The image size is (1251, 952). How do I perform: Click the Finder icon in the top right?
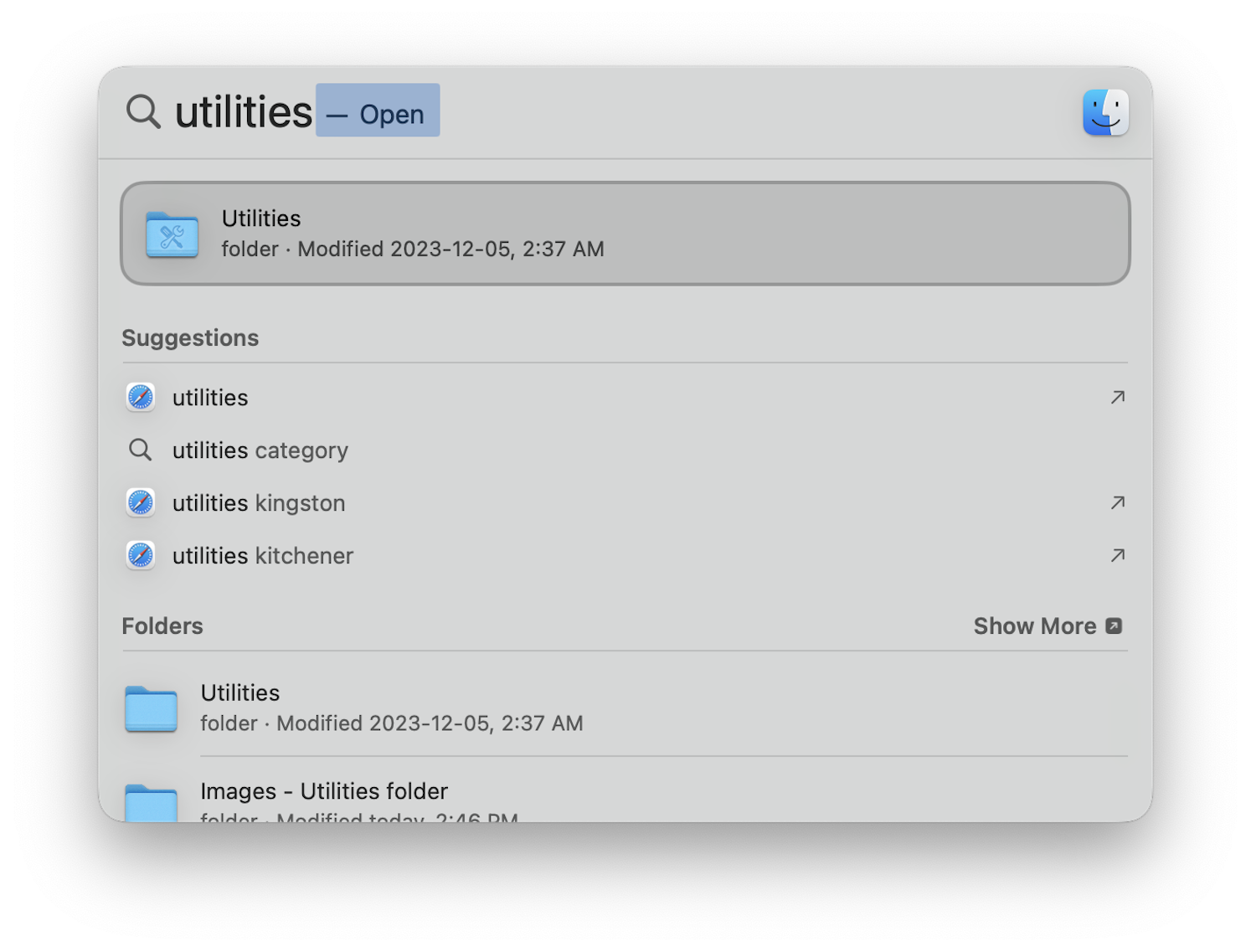[x=1105, y=111]
